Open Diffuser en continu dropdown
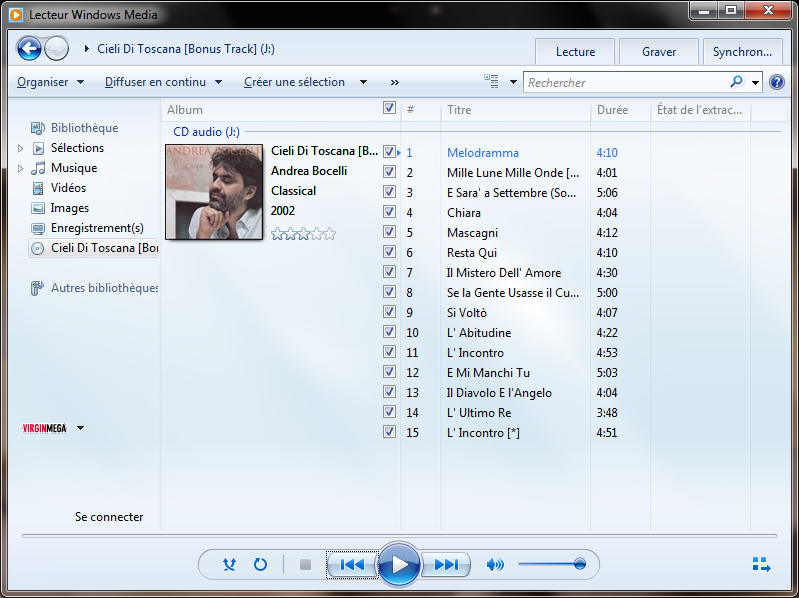Image resolution: width=799 pixels, height=598 pixels. click(x=163, y=82)
